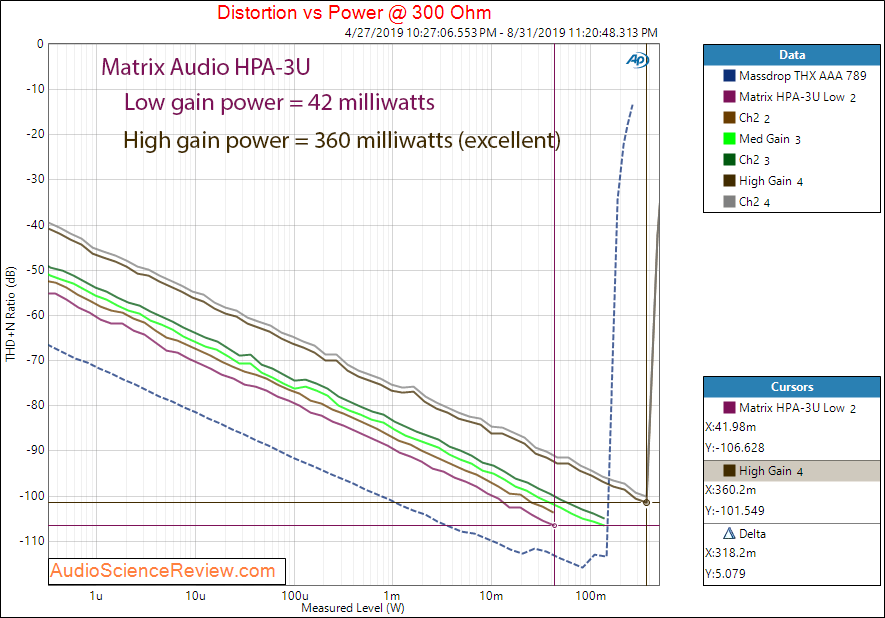
Task: Click the dark green Ch2 3 legend swatch
Action: pyautogui.click(x=729, y=160)
